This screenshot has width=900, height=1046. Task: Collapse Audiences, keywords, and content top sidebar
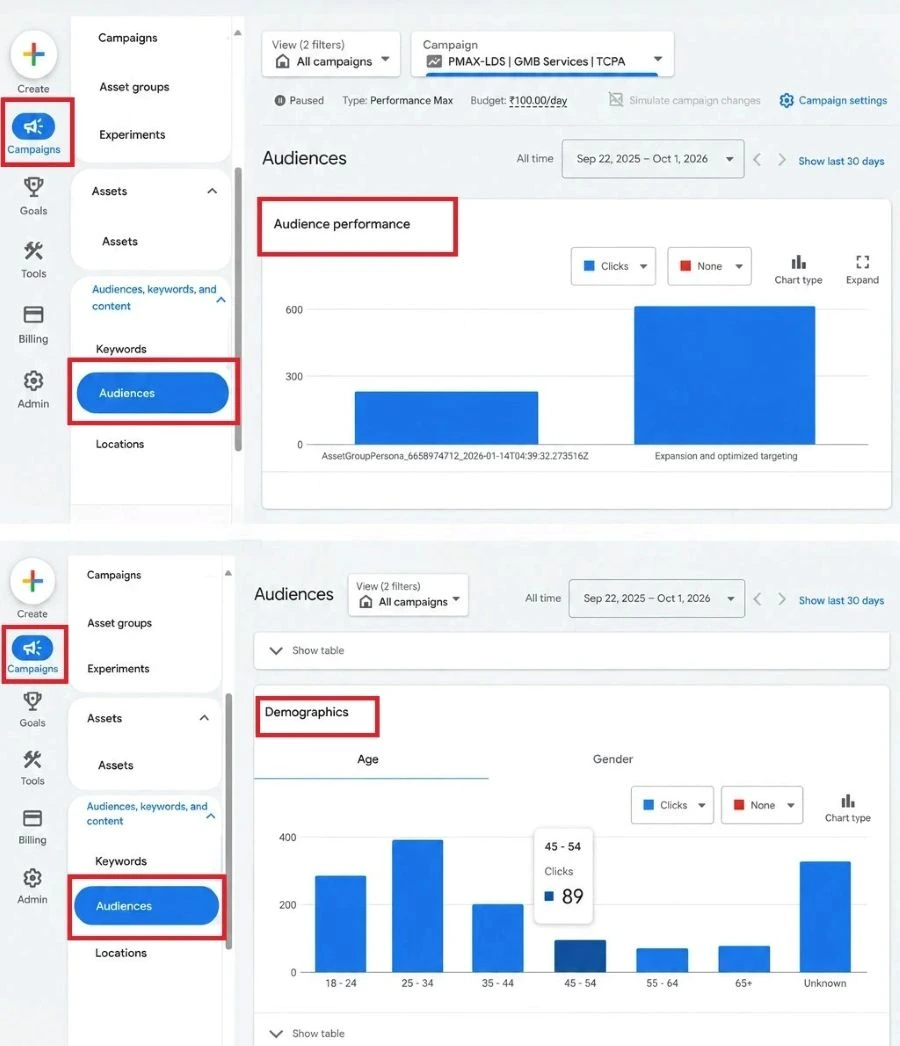[x=221, y=300]
